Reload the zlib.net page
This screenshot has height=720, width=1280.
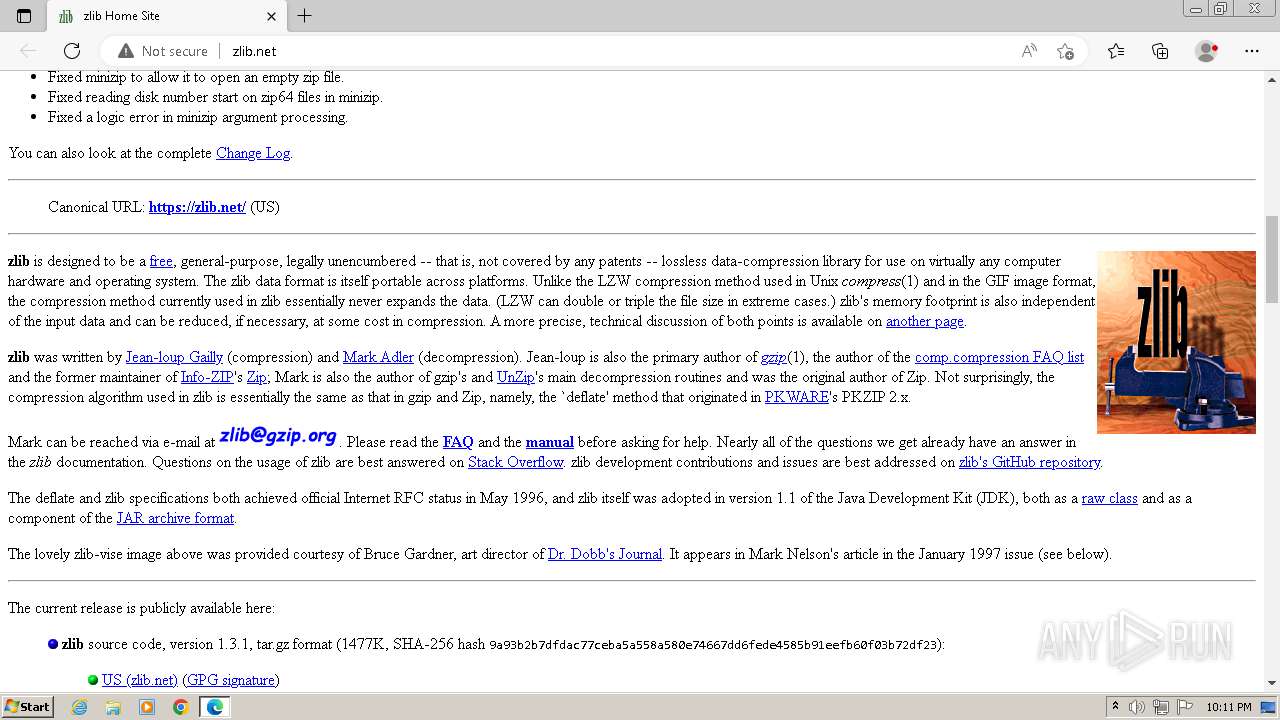coord(72,51)
